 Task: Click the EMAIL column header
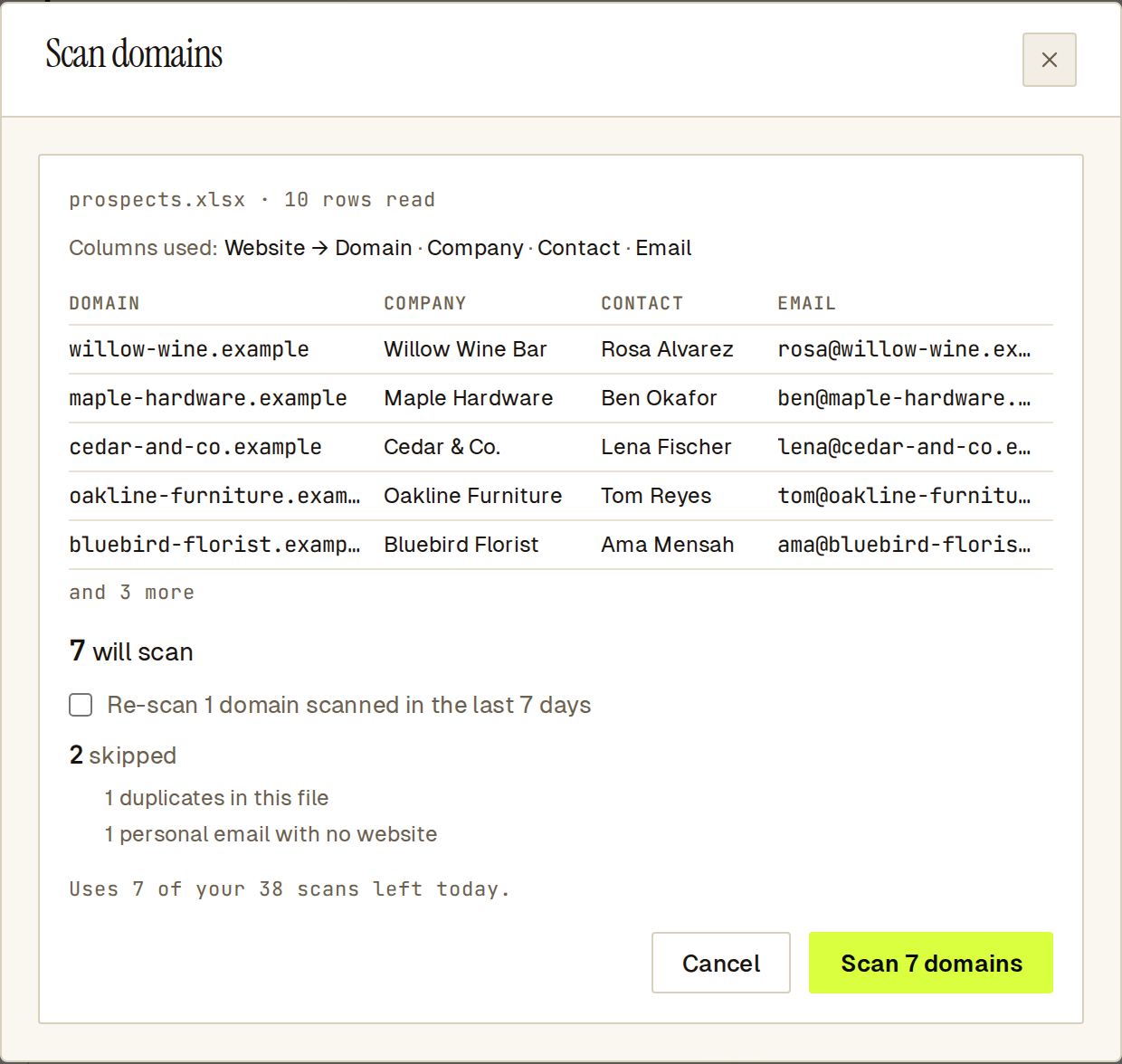[x=806, y=303]
